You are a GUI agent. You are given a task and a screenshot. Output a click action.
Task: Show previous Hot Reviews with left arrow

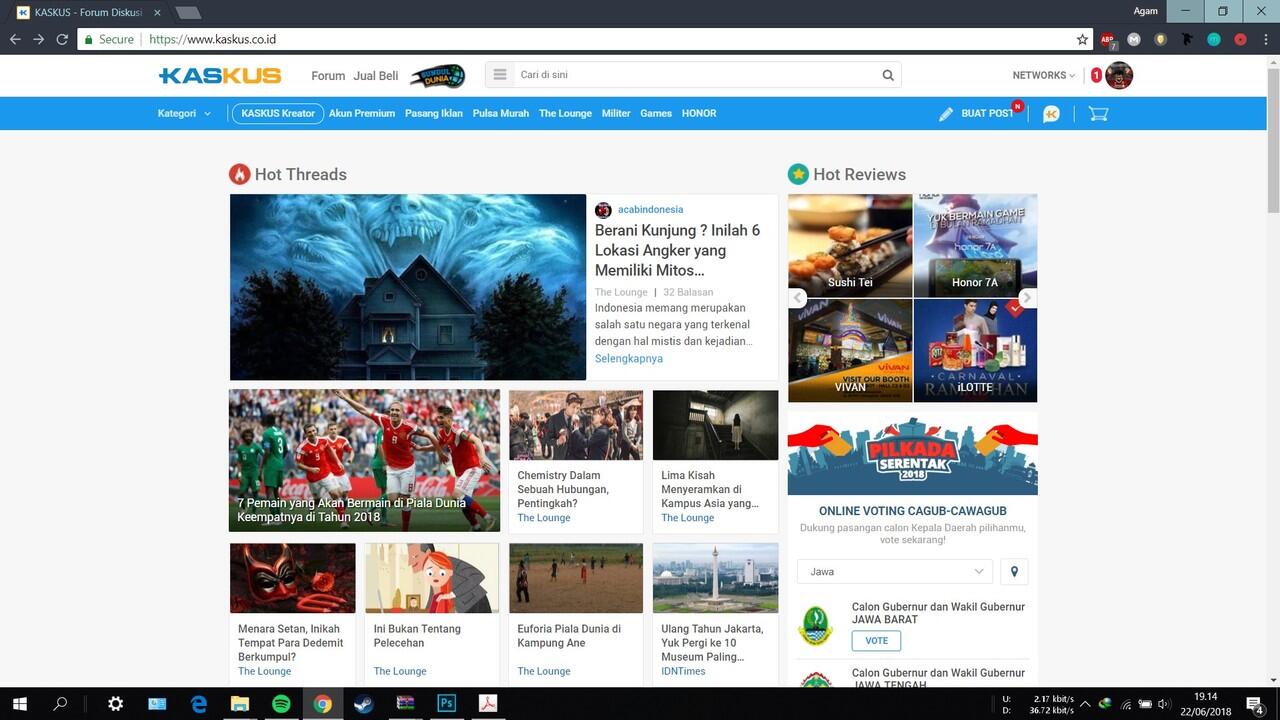click(x=798, y=298)
